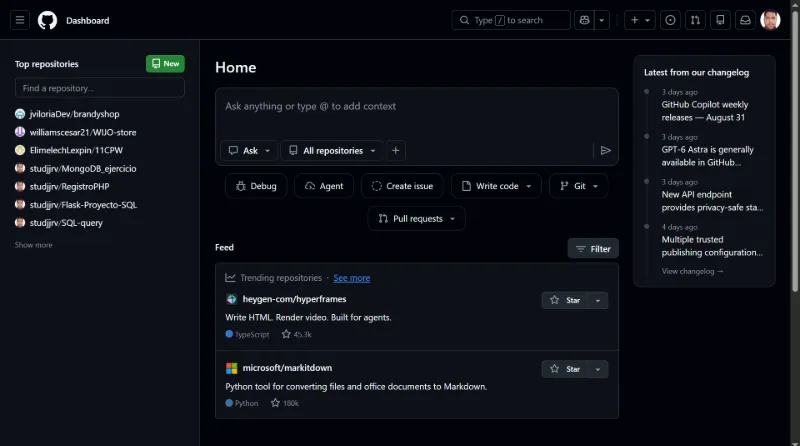Viewport: 800px width, 446px height.
Task: Open studjjrv/RegistroPHP repository
Action: coord(69,186)
